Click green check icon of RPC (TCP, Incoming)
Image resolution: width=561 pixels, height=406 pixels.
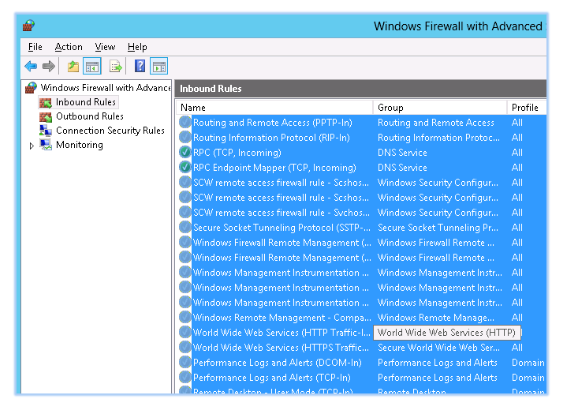tap(185, 152)
